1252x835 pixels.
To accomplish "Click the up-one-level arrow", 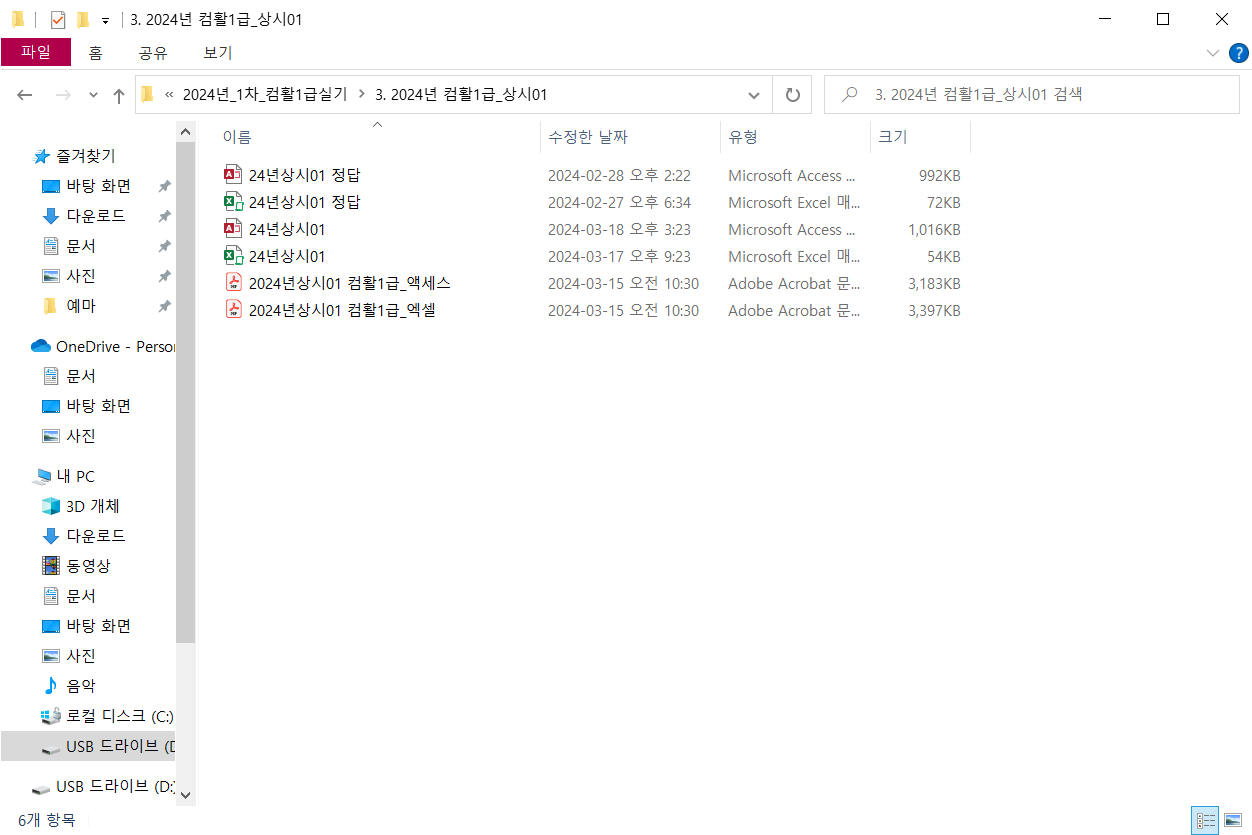I will point(119,95).
